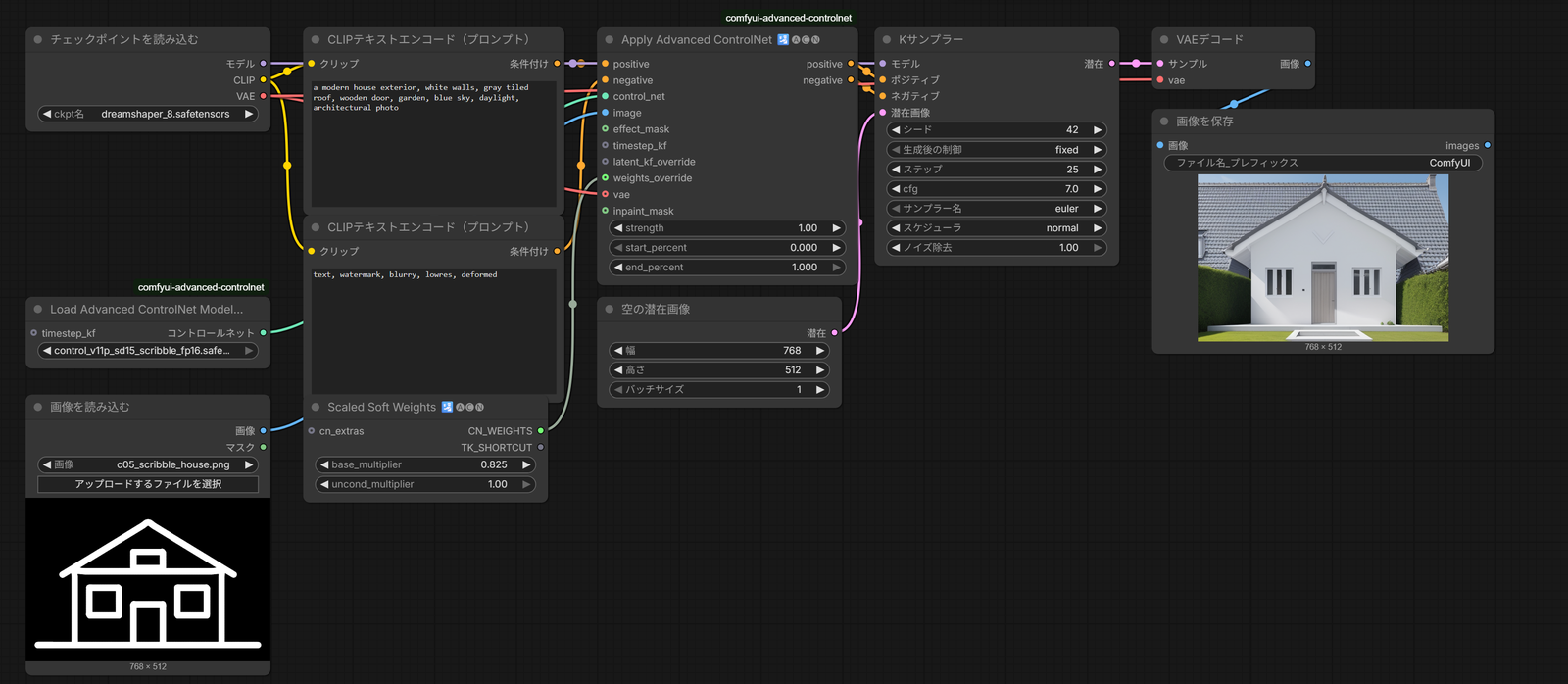Click the control_net input port
This screenshot has width=1568, height=684.
coord(605,97)
